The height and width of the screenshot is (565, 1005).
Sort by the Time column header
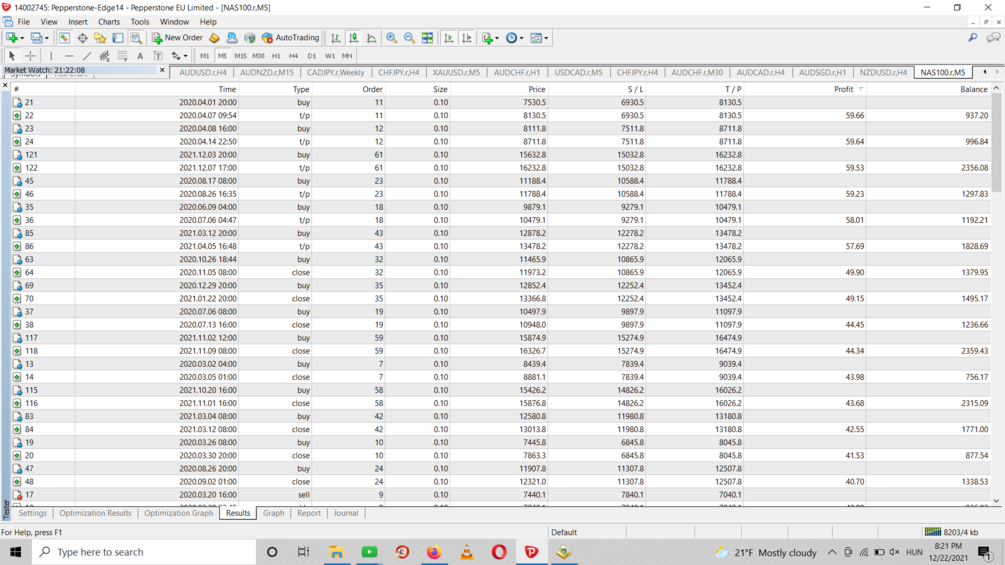(228, 89)
